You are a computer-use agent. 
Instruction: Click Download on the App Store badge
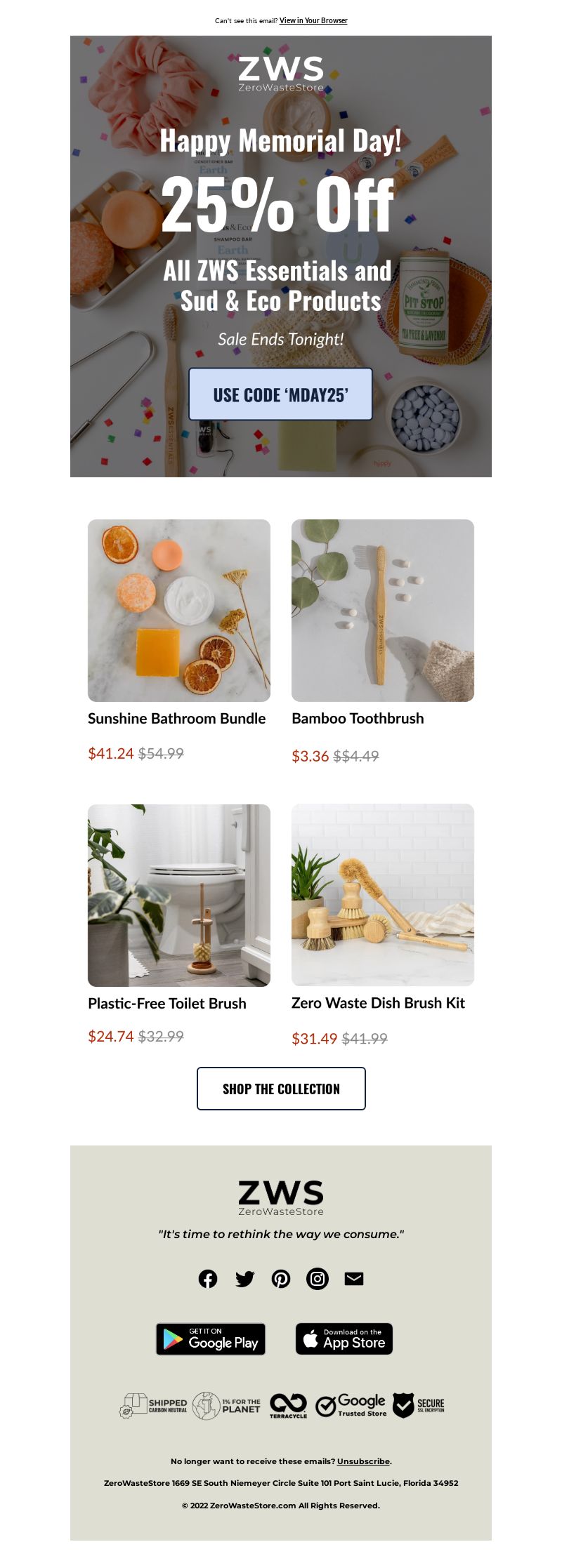[x=344, y=1339]
